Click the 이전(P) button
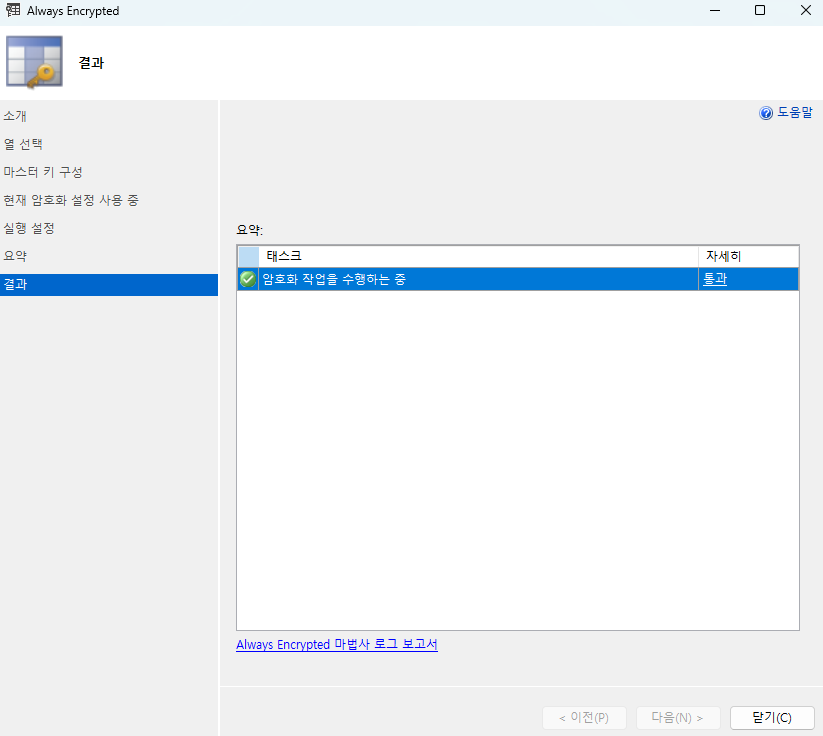Viewport: 823px width, 736px height. coord(584,718)
